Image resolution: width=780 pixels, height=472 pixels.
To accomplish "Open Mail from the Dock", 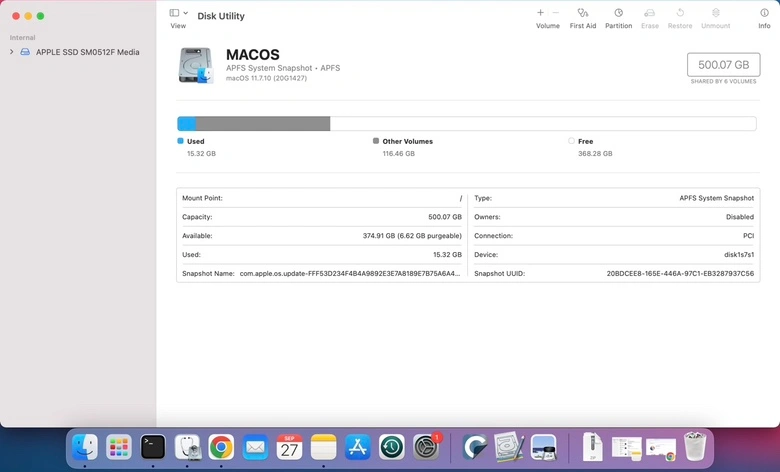I will [x=255, y=447].
